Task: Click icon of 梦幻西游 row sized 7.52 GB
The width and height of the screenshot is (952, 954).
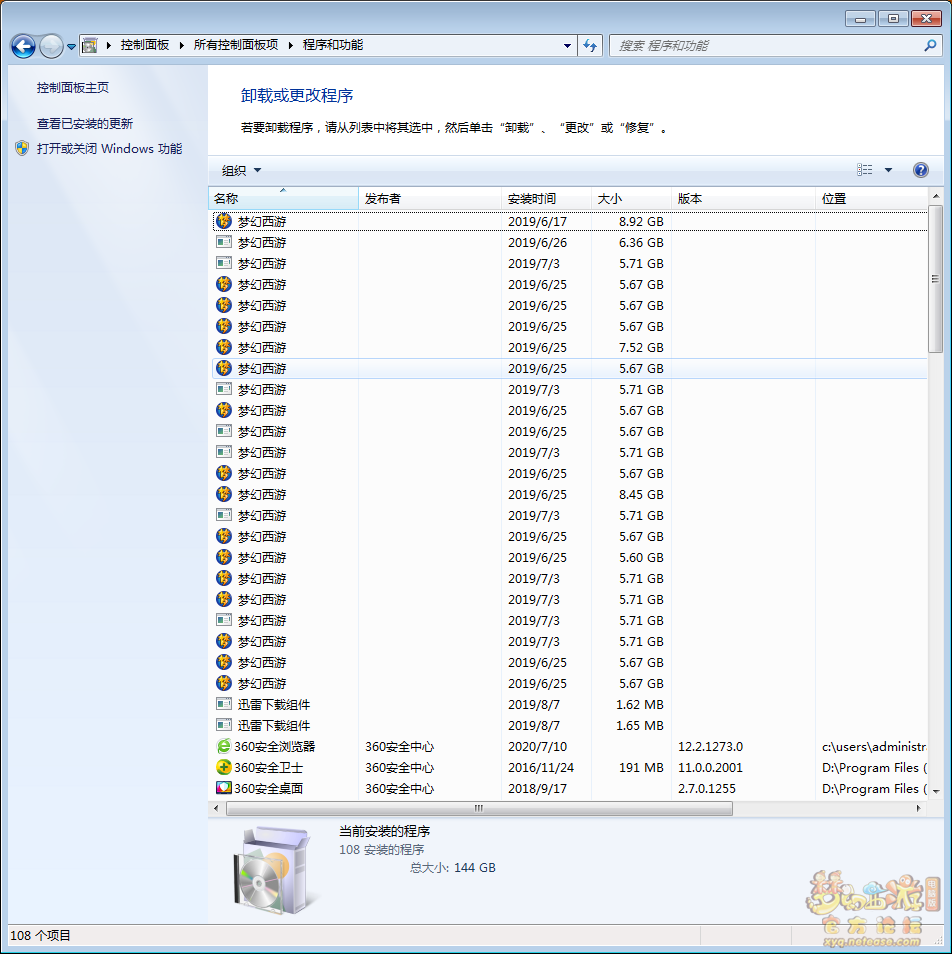Action: pos(224,347)
